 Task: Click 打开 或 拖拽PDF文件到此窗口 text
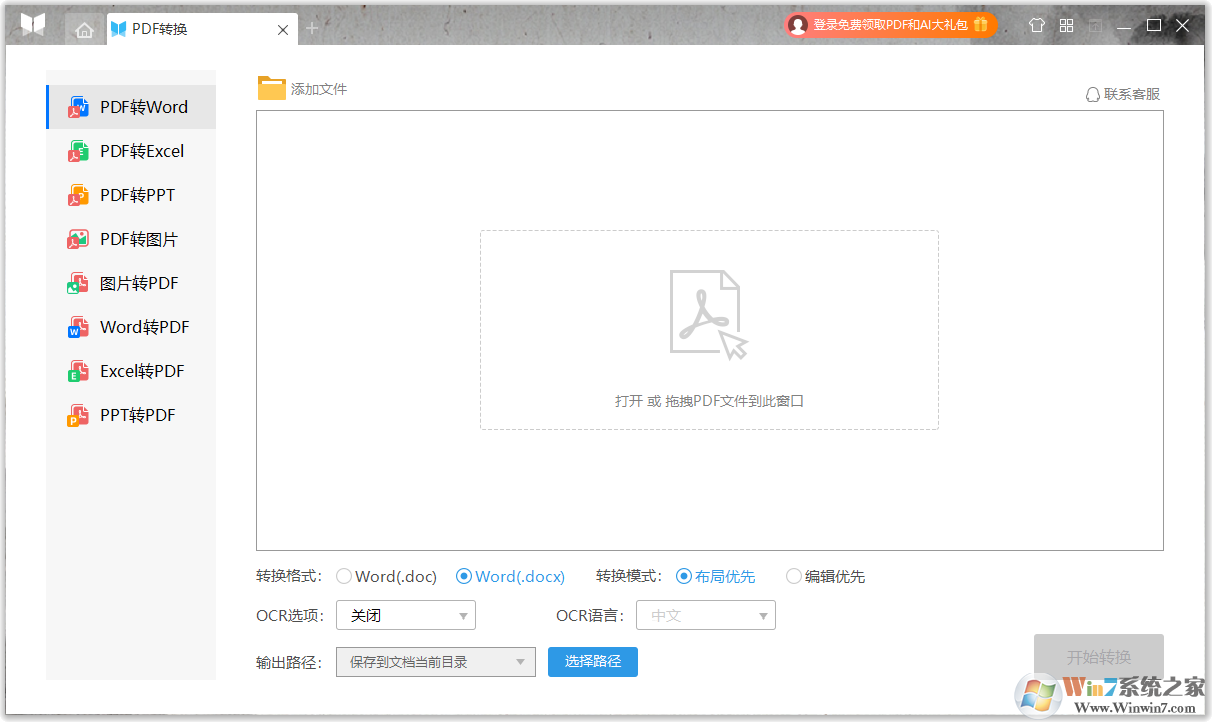(709, 401)
